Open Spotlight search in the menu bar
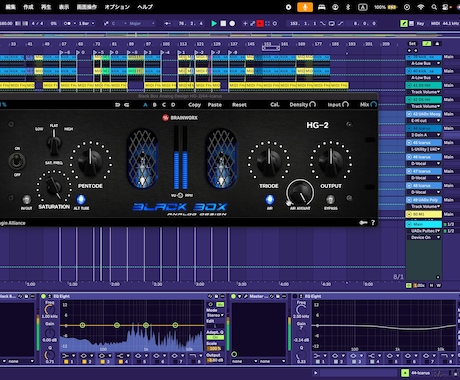 tap(434, 7)
